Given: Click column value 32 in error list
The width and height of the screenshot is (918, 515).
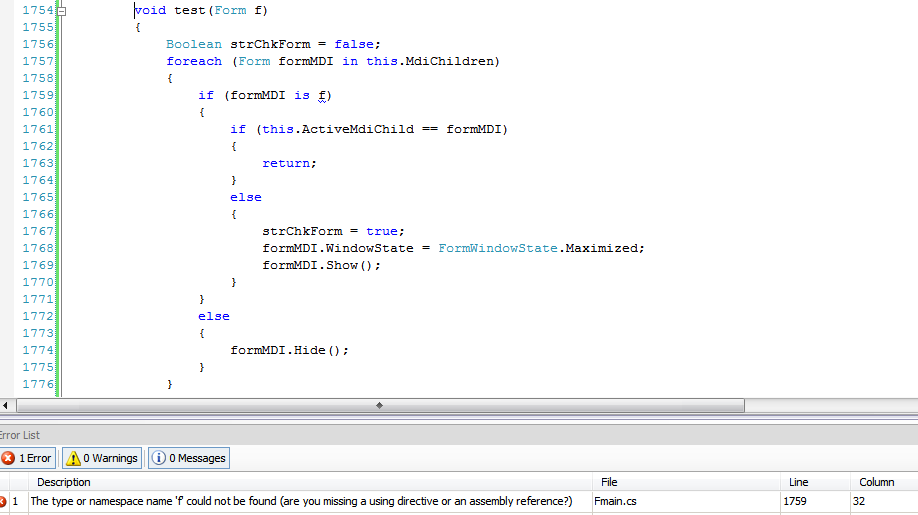Looking at the screenshot, I should [x=859, y=502].
